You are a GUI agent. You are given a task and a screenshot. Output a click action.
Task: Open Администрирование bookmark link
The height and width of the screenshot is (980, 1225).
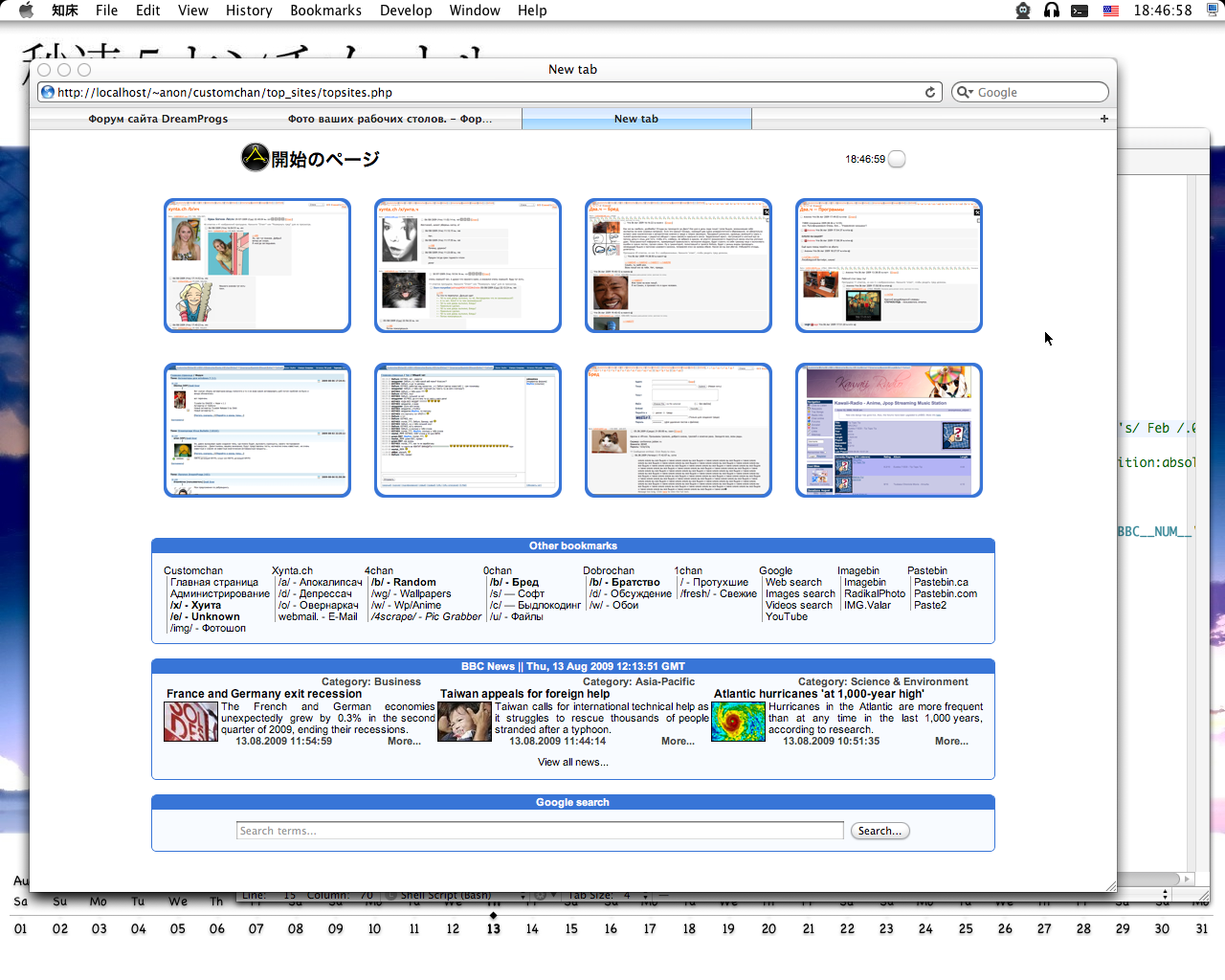[220, 593]
